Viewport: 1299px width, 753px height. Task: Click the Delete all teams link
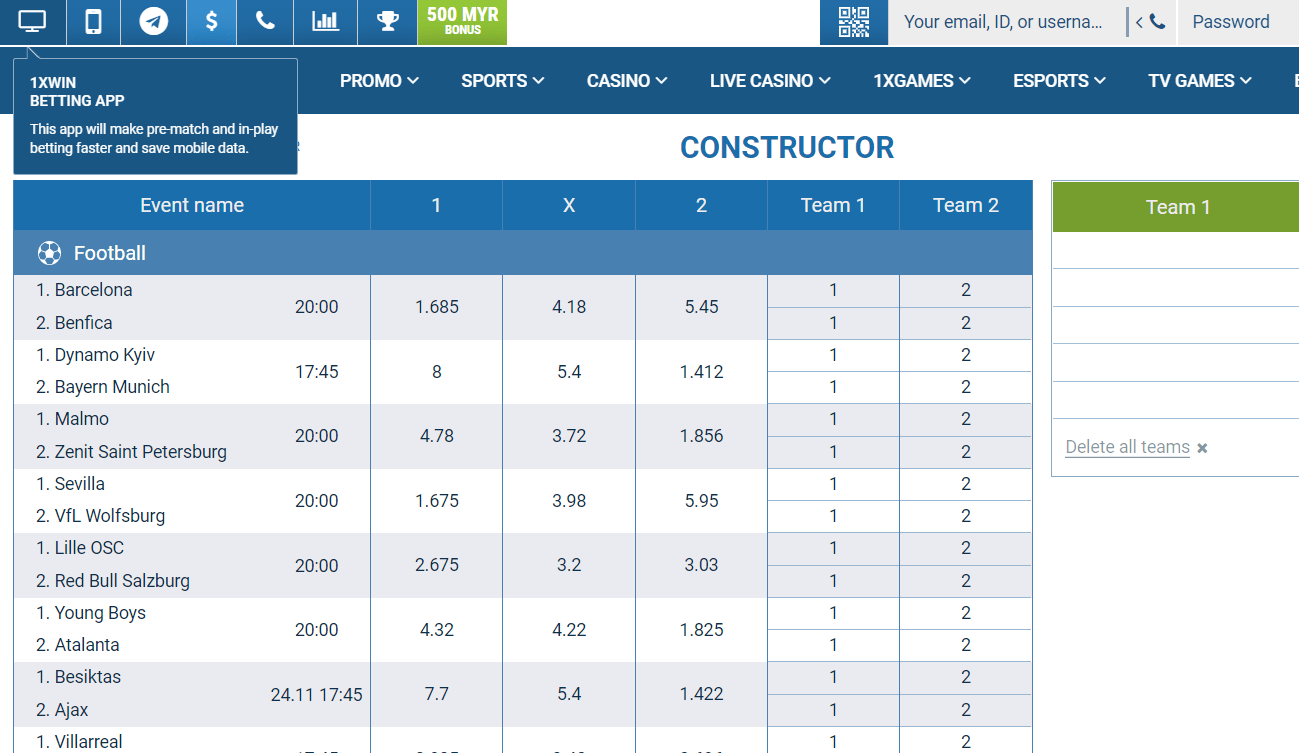[1127, 447]
